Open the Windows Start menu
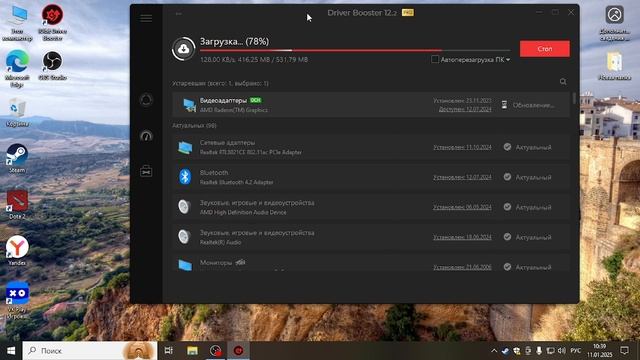The width and height of the screenshot is (640, 360). [x=11, y=351]
